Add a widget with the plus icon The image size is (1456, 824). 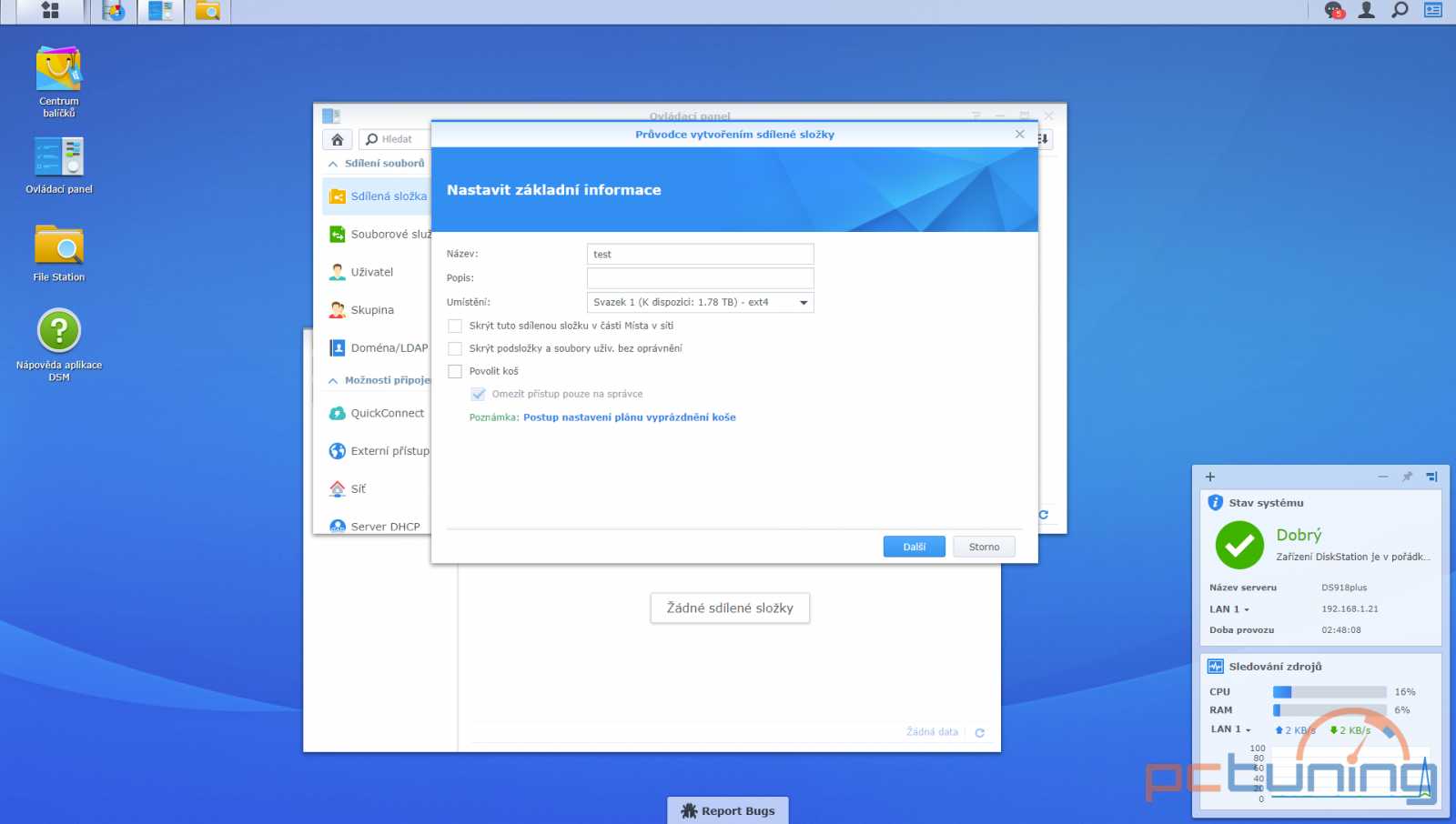pyautogui.click(x=1210, y=477)
